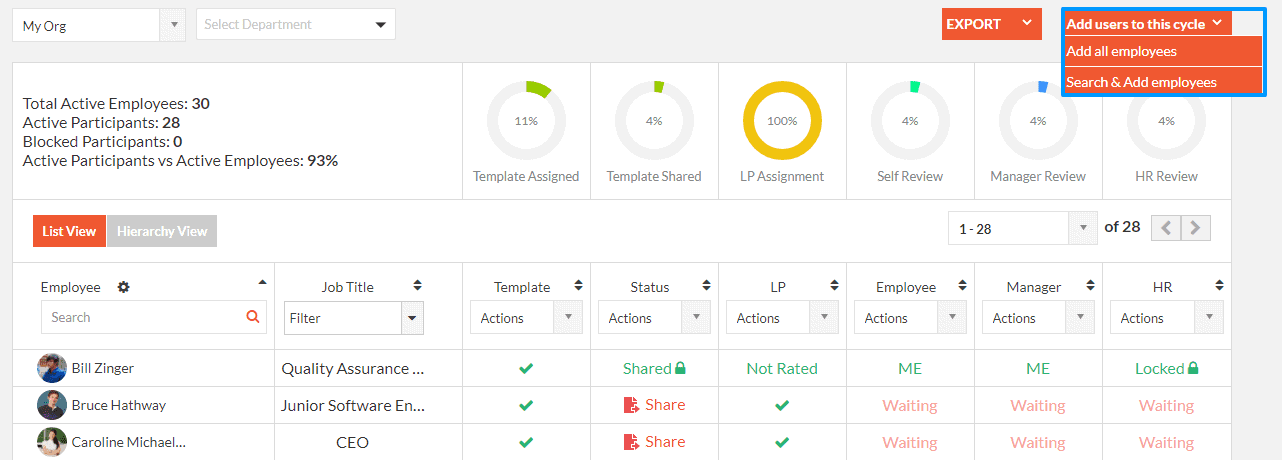Screen dimensions: 1282x460
Task: Click sort arrows on Template column
Action: [x=578, y=286]
